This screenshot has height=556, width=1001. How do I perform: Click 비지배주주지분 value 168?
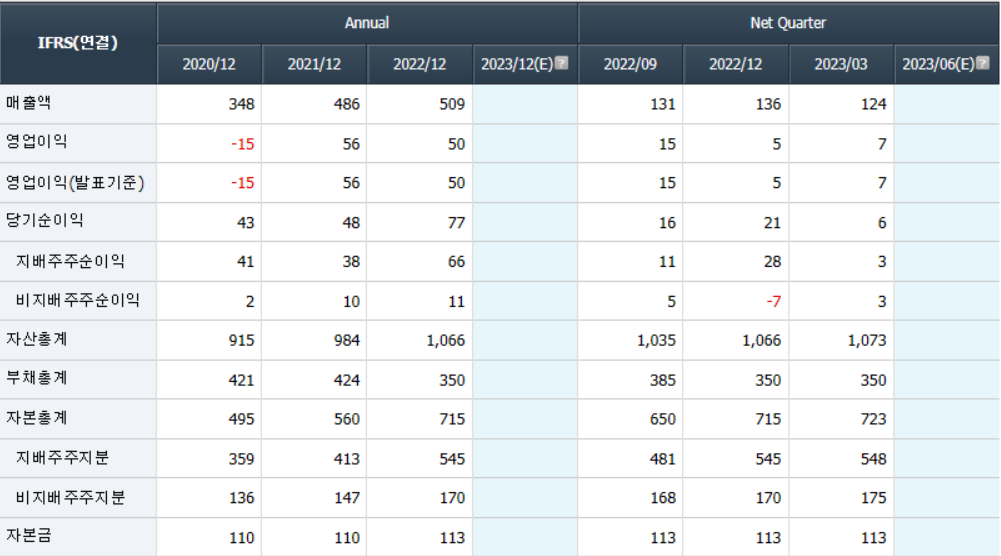[663, 498]
